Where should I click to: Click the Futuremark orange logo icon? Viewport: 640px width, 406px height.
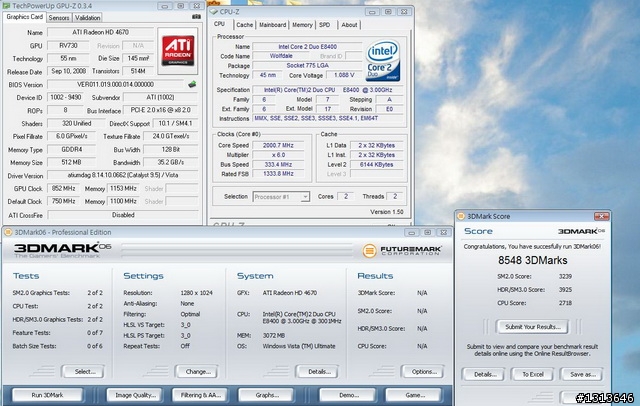click(x=369, y=250)
